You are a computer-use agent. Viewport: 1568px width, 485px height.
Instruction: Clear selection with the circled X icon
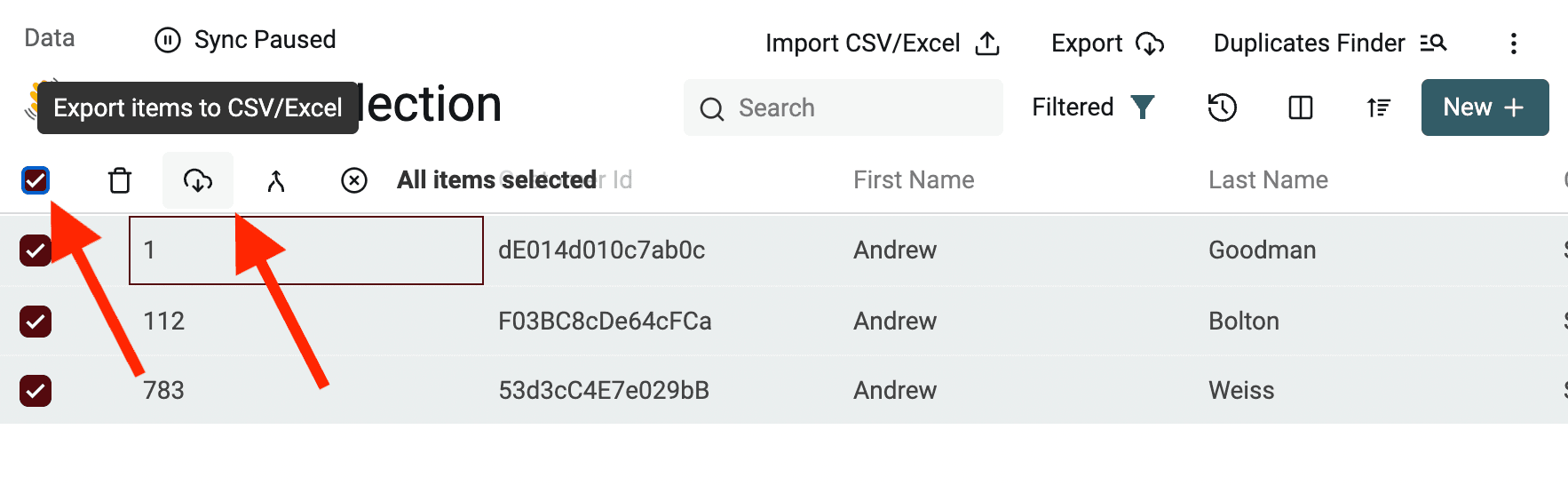(x=354, y=180)
